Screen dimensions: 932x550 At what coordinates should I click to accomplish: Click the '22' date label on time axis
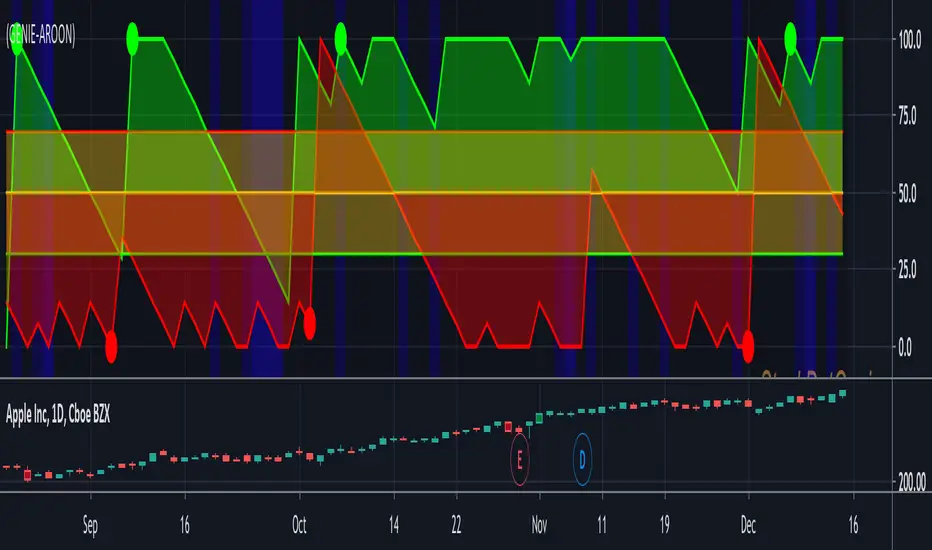456,525
